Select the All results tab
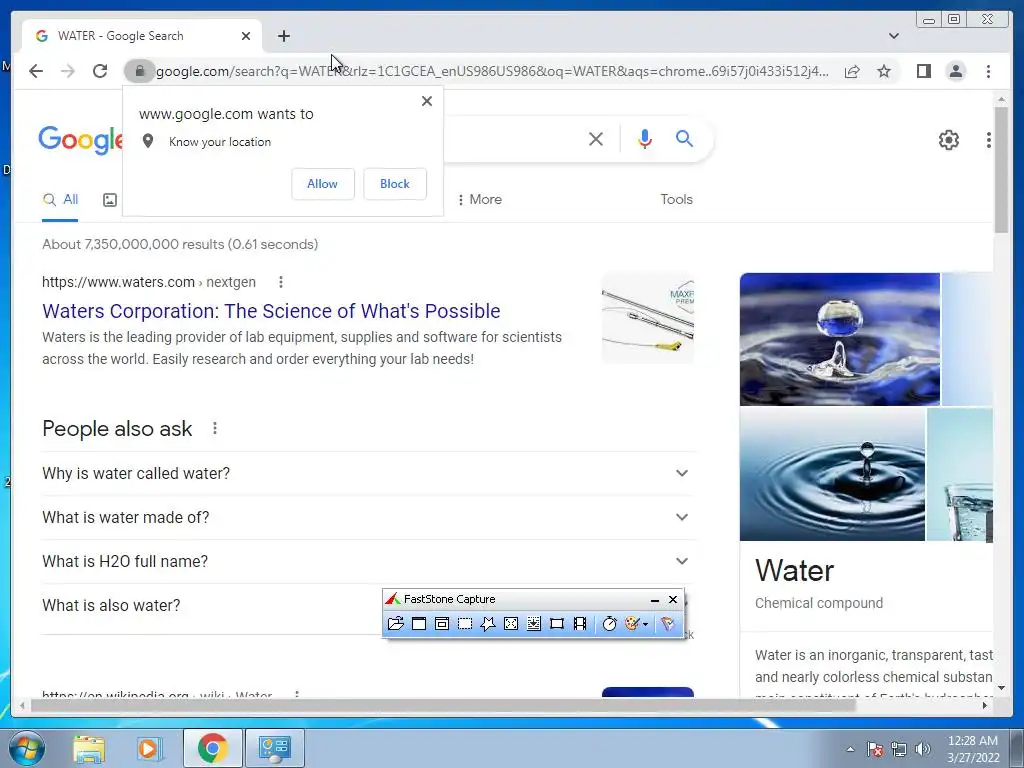1024x768 pixels. coord(60,200)
